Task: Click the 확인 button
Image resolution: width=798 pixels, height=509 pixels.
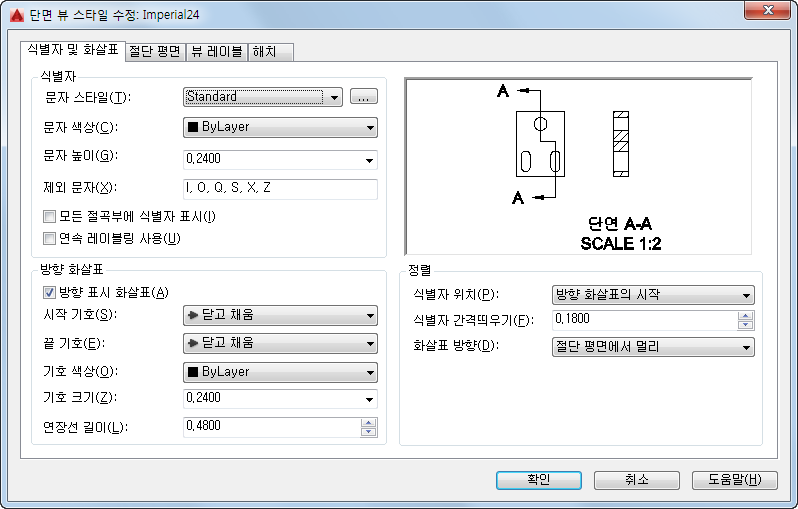Action: [538, 480]
